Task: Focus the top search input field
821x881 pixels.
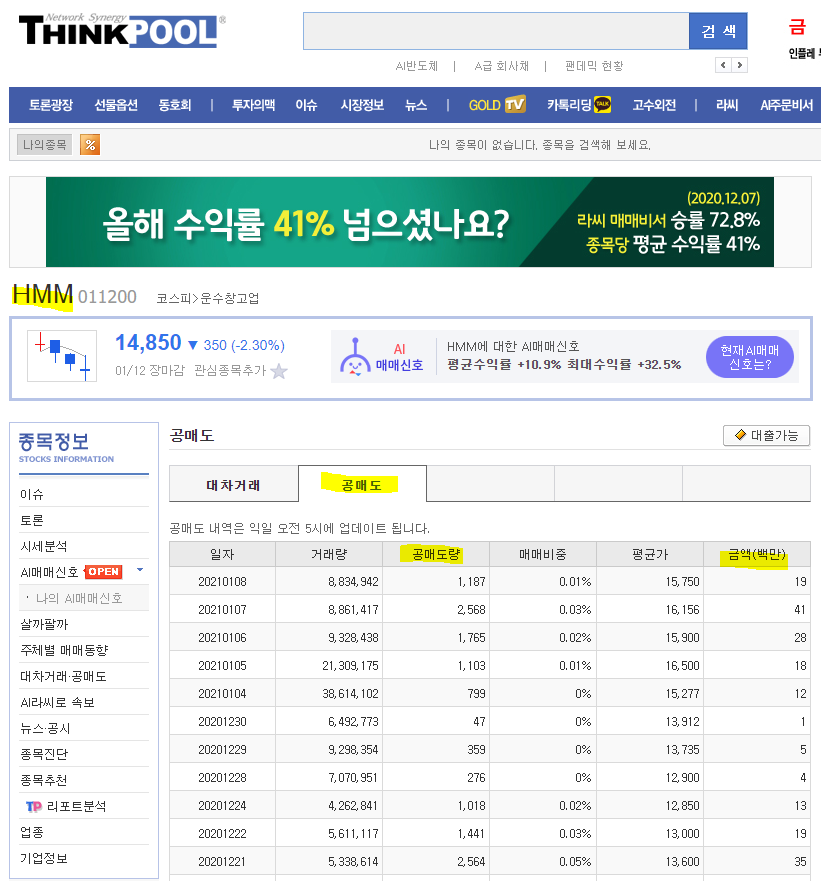Action: pos(496,31)
